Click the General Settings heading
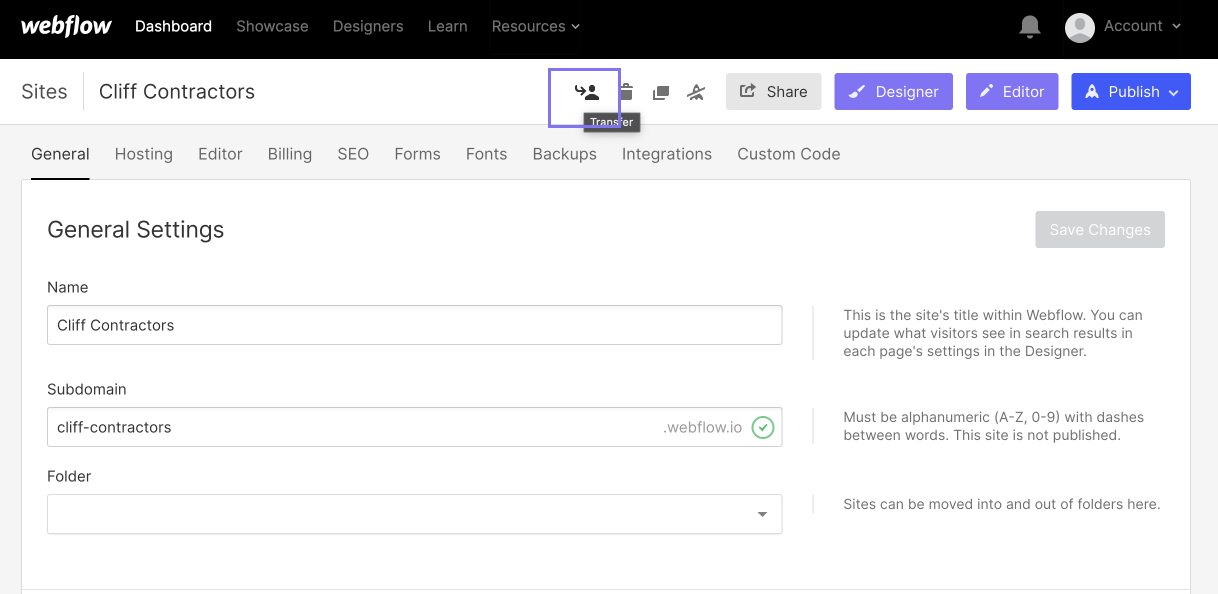The width and height of the screenshot is (1218, 594). coord(136,230)
